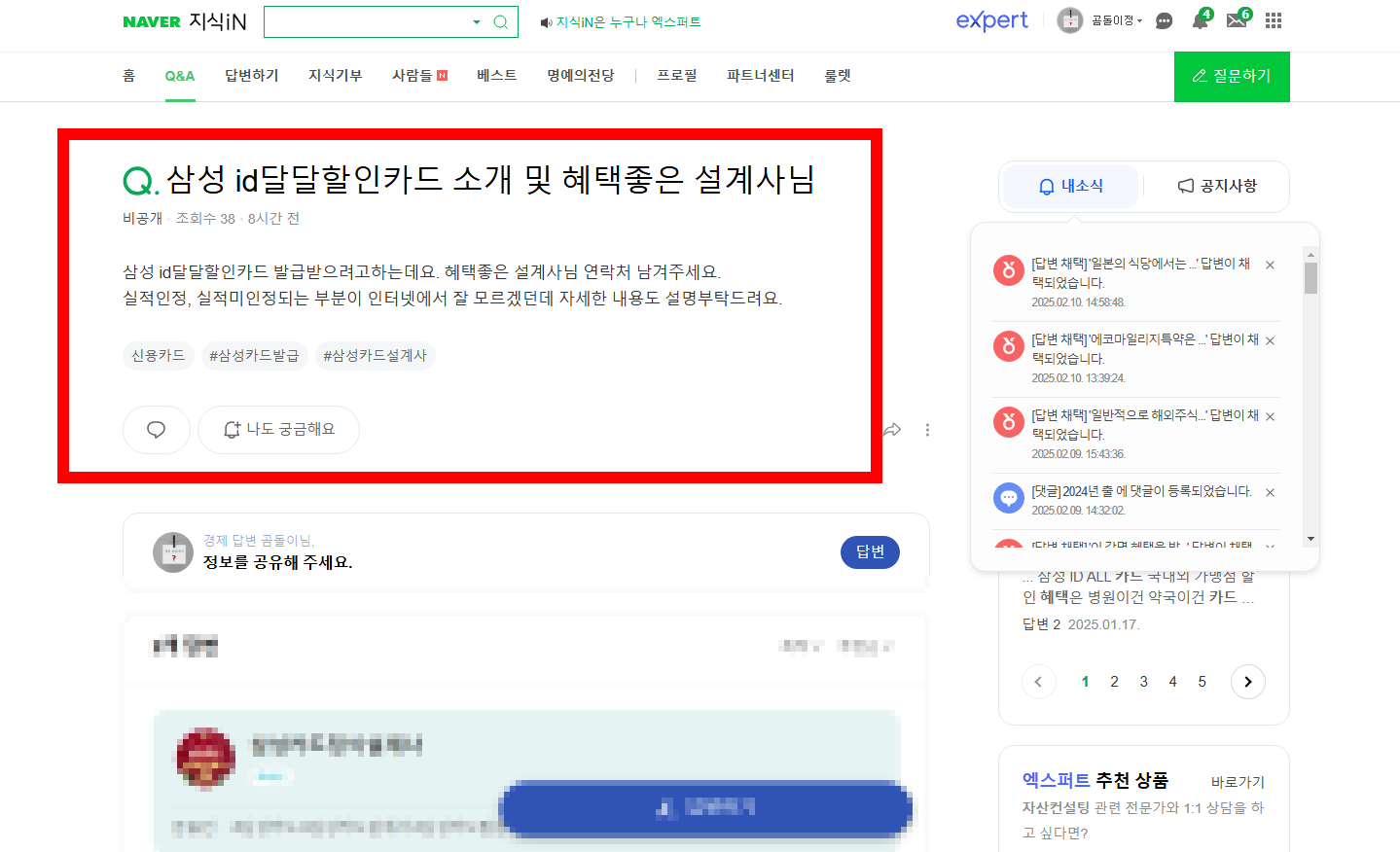Screen dimensions: 1400x852
Task: Click the user profile avatar
Action: [1070, 20]
